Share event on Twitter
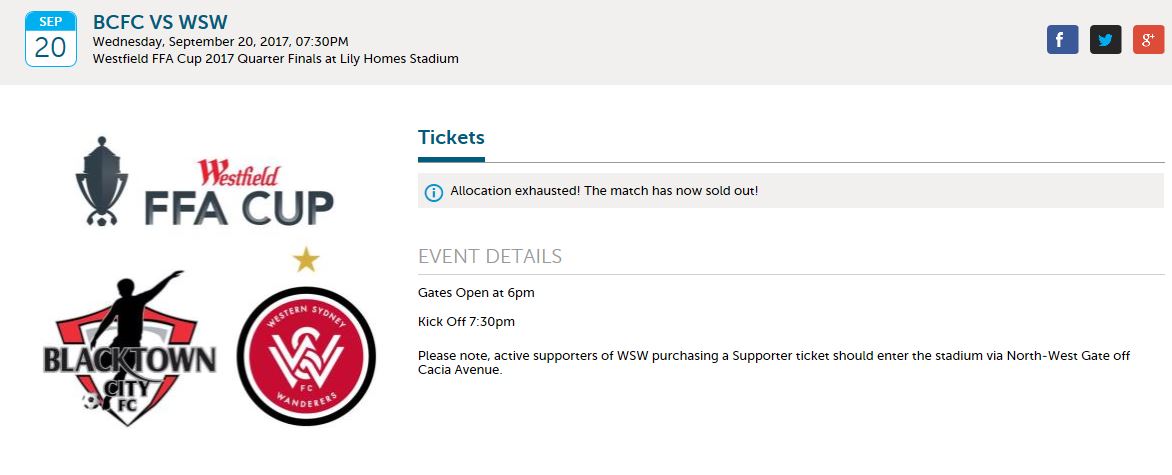The height and width of the screenshot is (475, 1172). tap(1105, 40)
